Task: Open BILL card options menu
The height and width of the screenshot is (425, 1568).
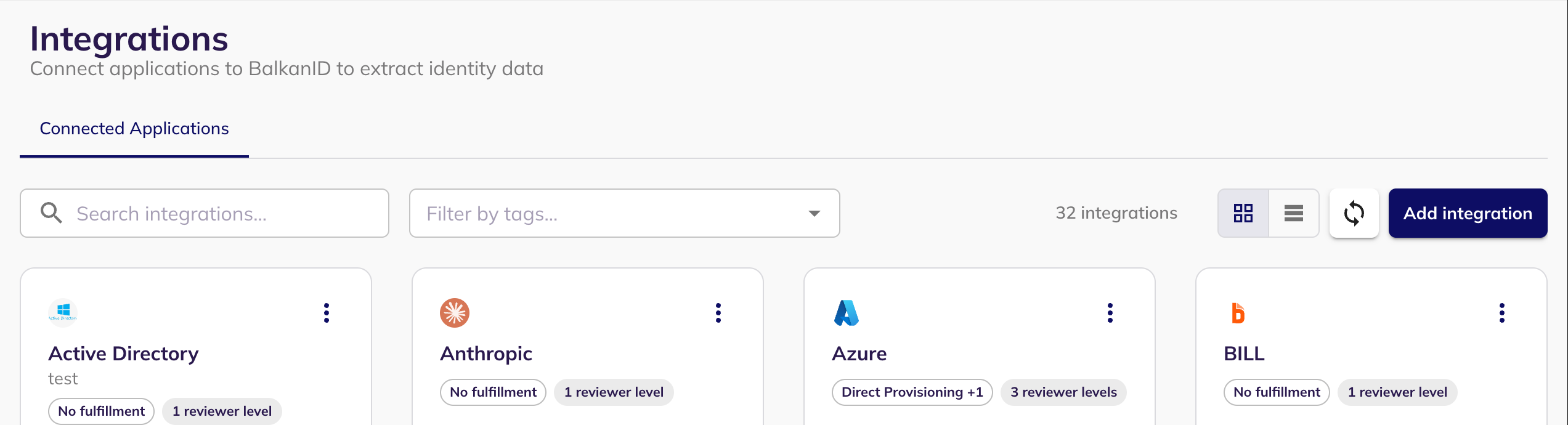Action: (1502, 313)
